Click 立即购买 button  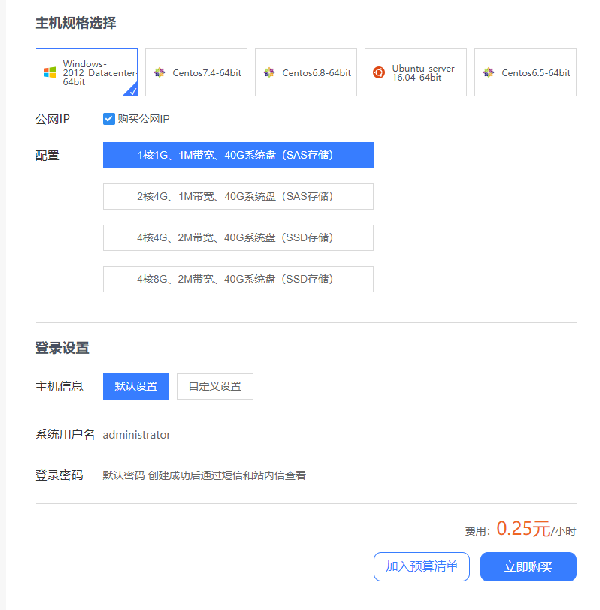click(528, 566)
